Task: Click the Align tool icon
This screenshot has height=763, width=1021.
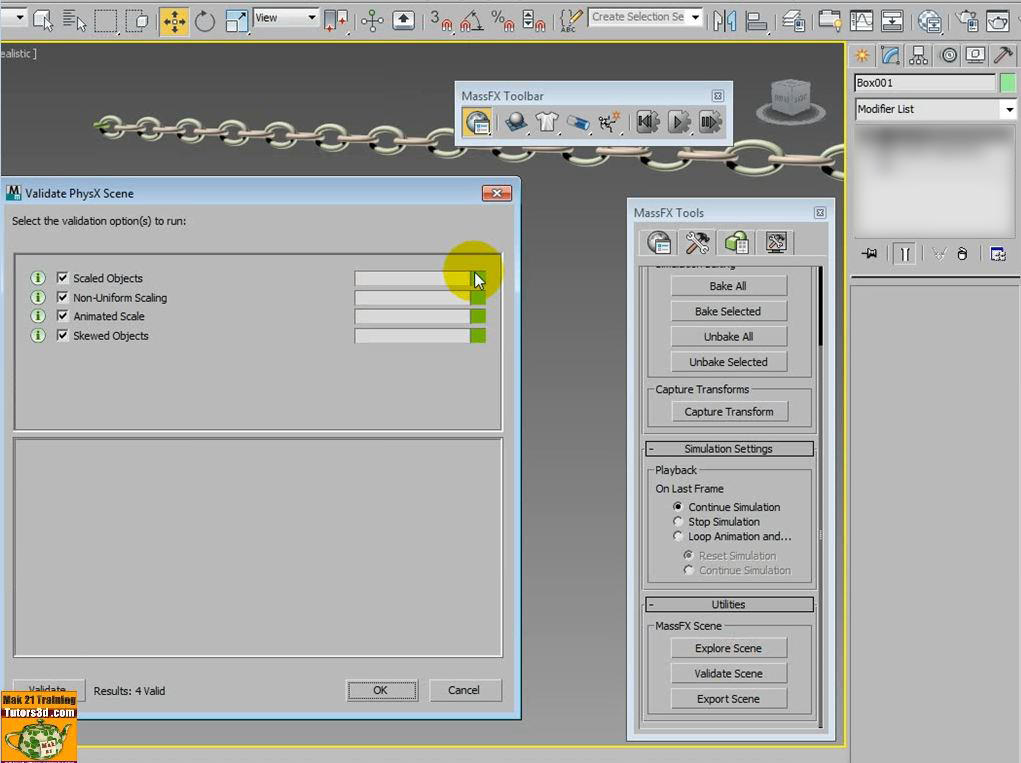Action: 755,20
